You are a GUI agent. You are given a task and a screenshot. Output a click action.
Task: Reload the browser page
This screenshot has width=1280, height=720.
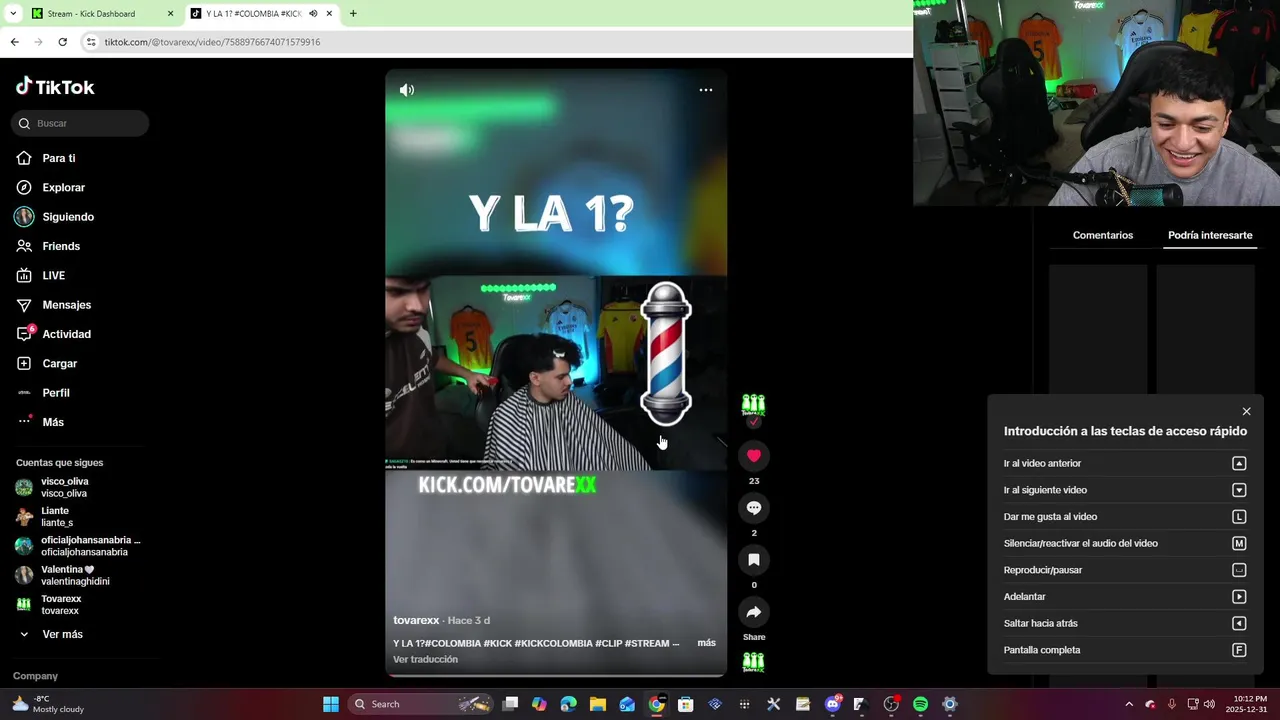62,42
